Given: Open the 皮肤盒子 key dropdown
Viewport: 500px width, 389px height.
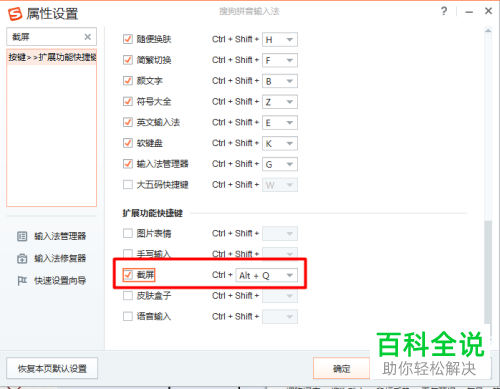Looking at the screenshot, I should (280, 296).
